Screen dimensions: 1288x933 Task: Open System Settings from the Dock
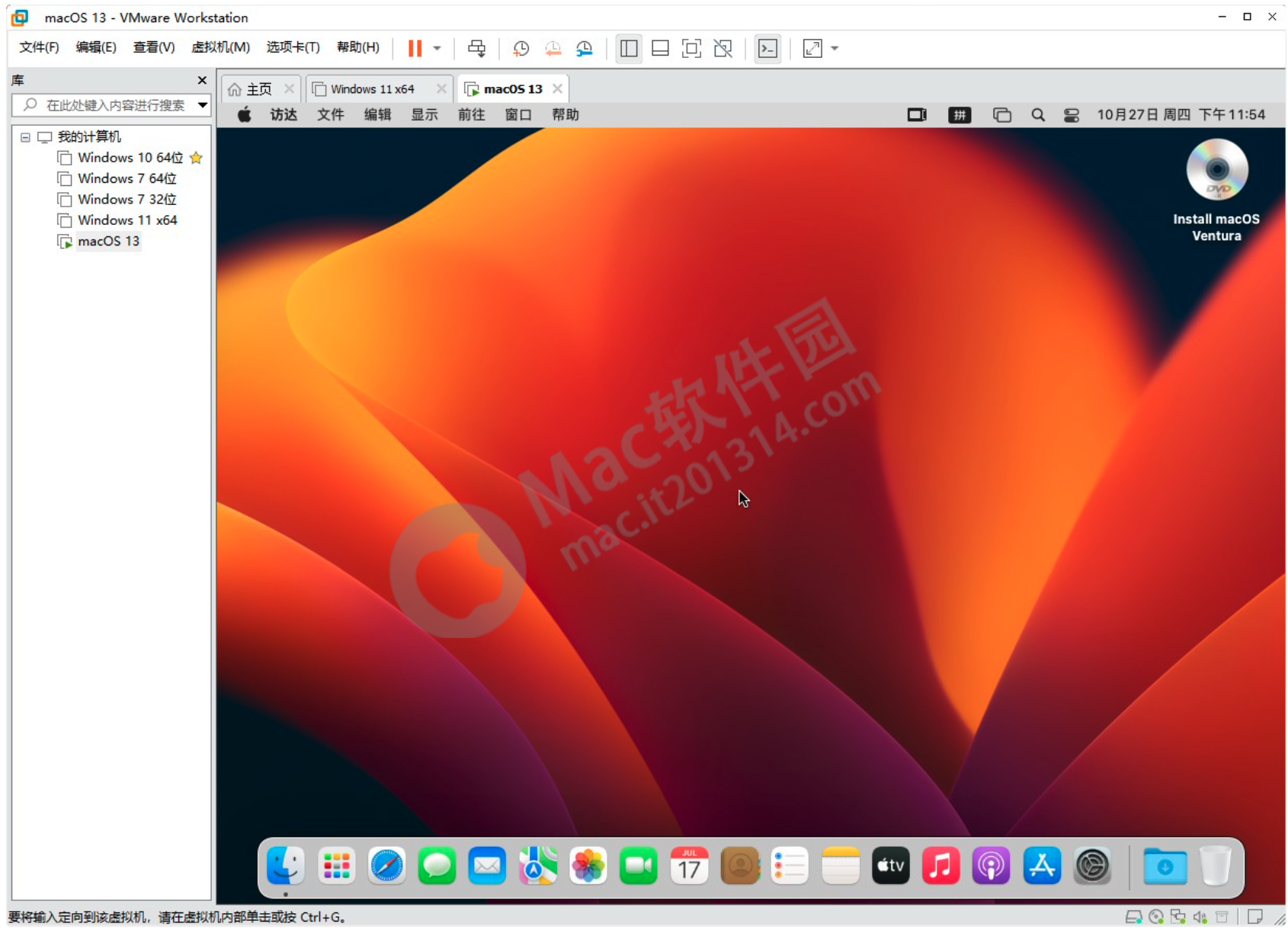1092,866
